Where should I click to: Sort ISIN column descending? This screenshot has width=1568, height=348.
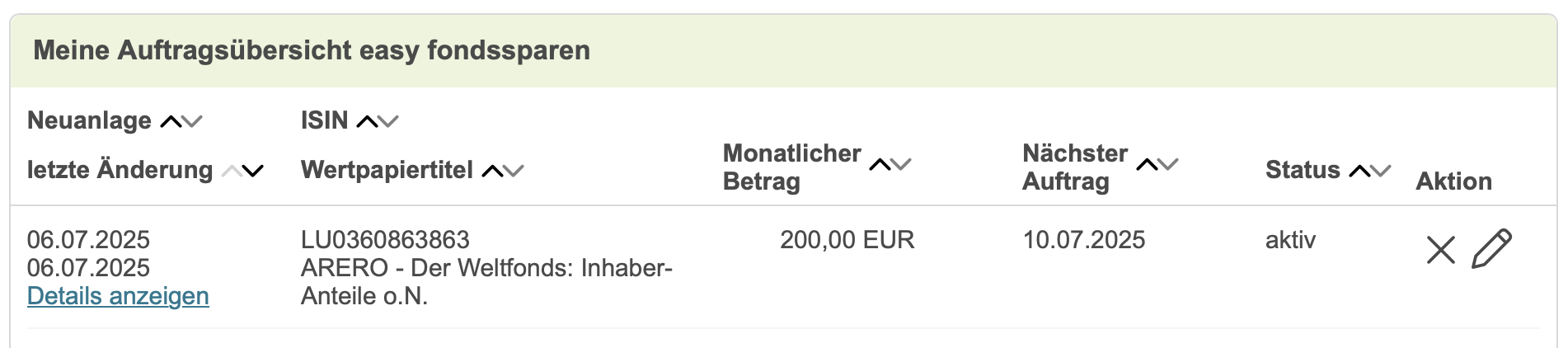click(389, 122)
